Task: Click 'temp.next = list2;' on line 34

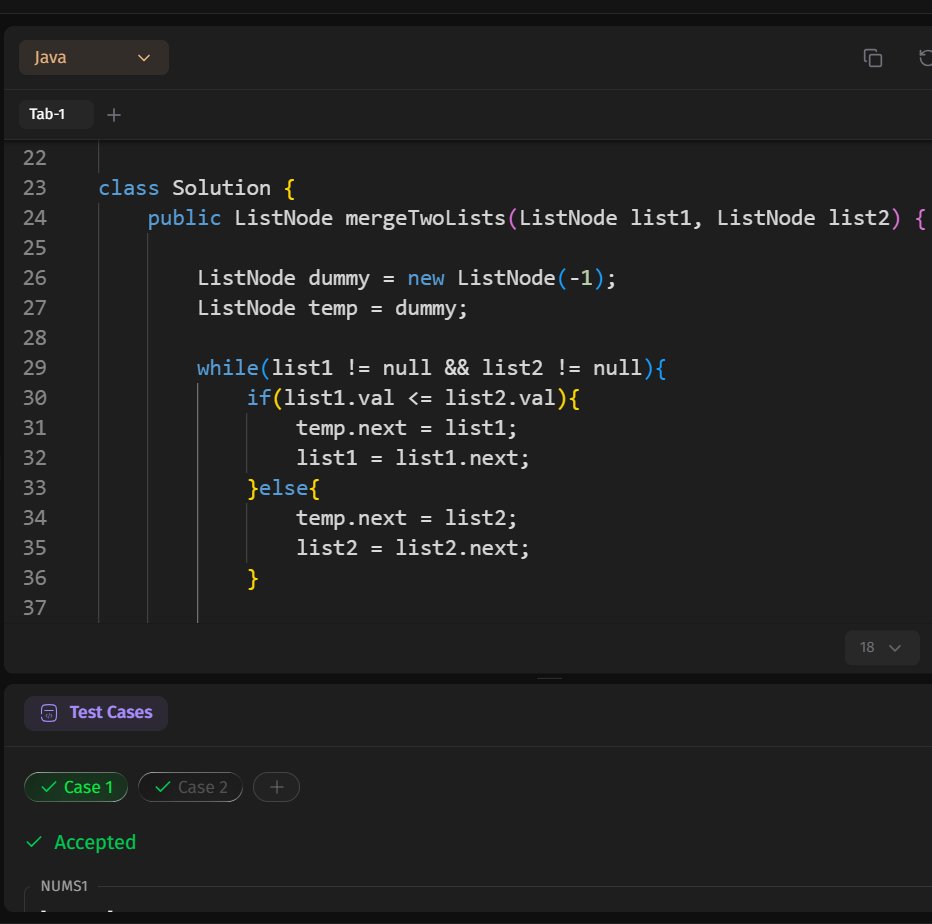Action: tap(407, 518)
